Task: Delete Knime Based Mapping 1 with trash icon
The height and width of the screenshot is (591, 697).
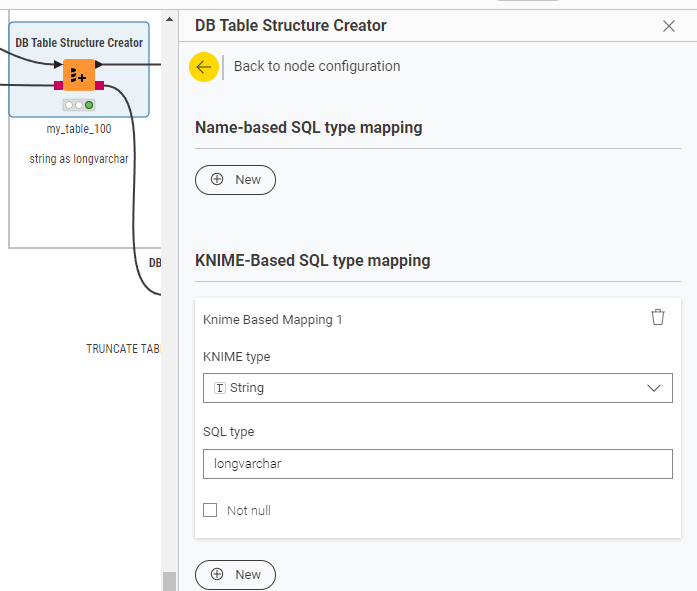Action: [x=657, y=317]
